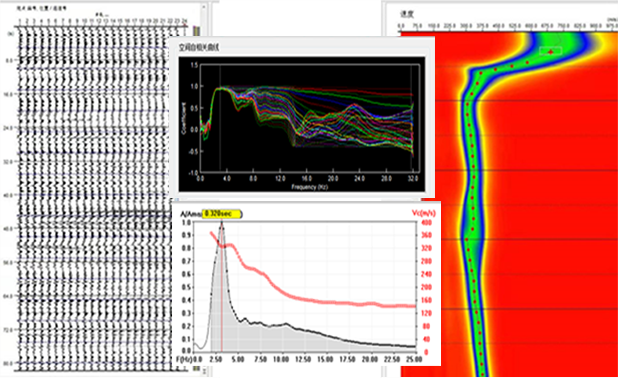Click the yellow 0.320sec period label
The image size is (618, 378).
pyautogui.click(x=222, y=214)
